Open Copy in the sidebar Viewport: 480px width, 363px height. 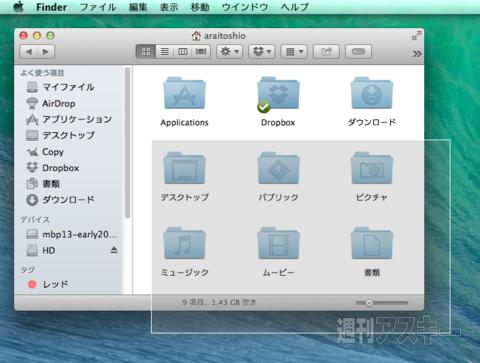[x=45, y=152]
